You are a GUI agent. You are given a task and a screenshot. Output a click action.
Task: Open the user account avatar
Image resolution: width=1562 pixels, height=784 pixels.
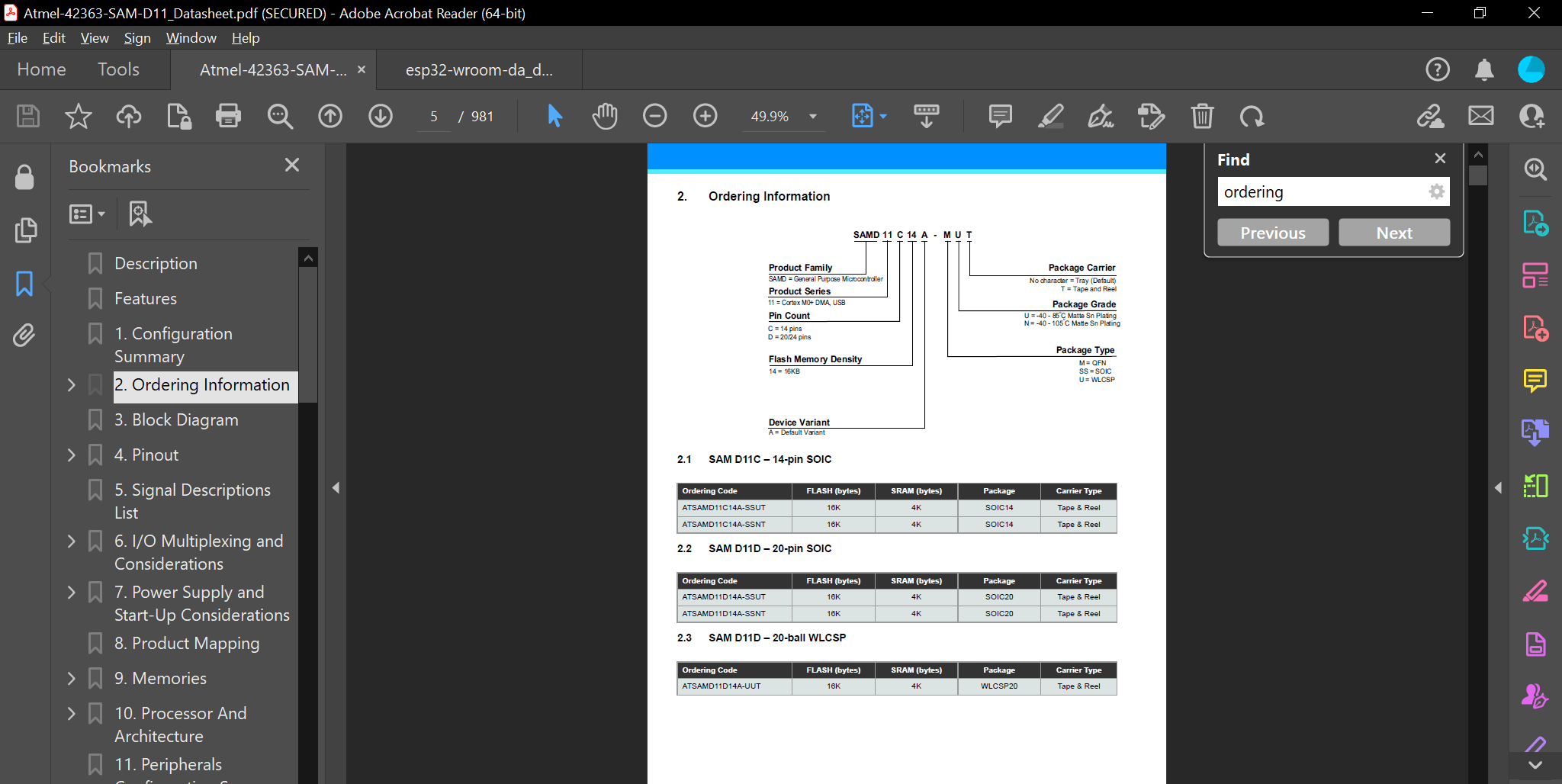1531,69
